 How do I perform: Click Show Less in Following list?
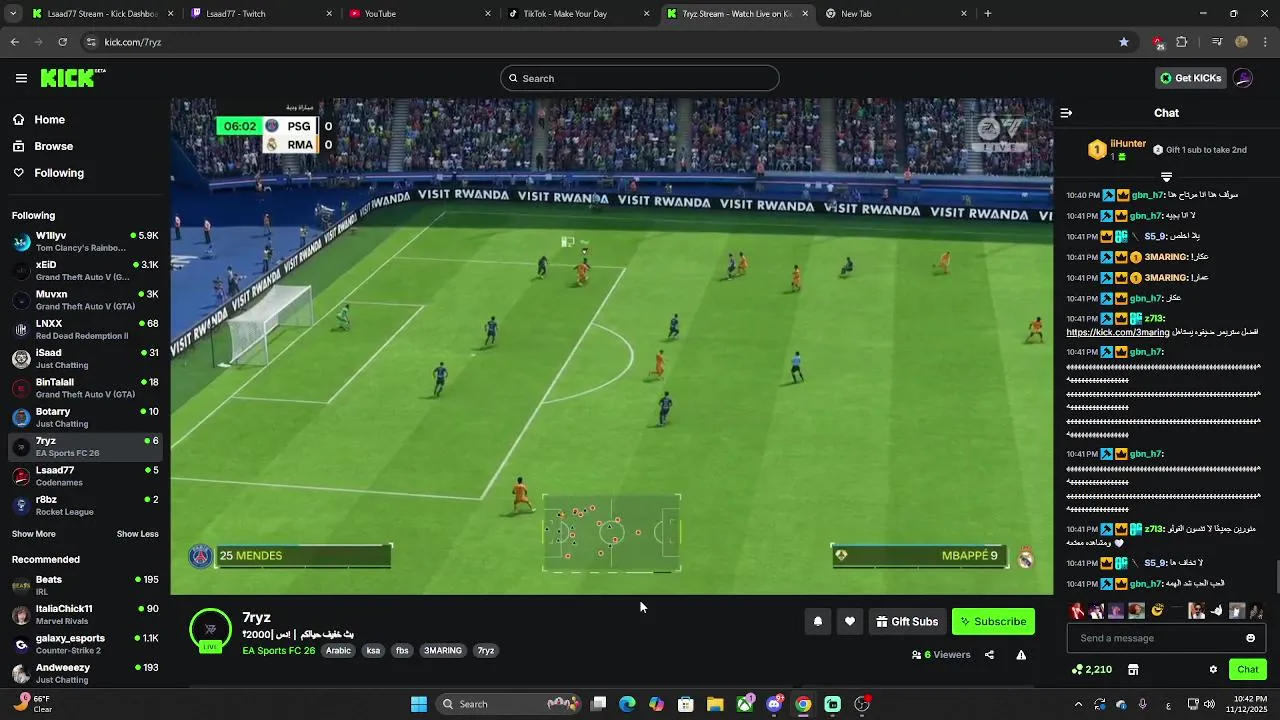[x=138, y=534]
